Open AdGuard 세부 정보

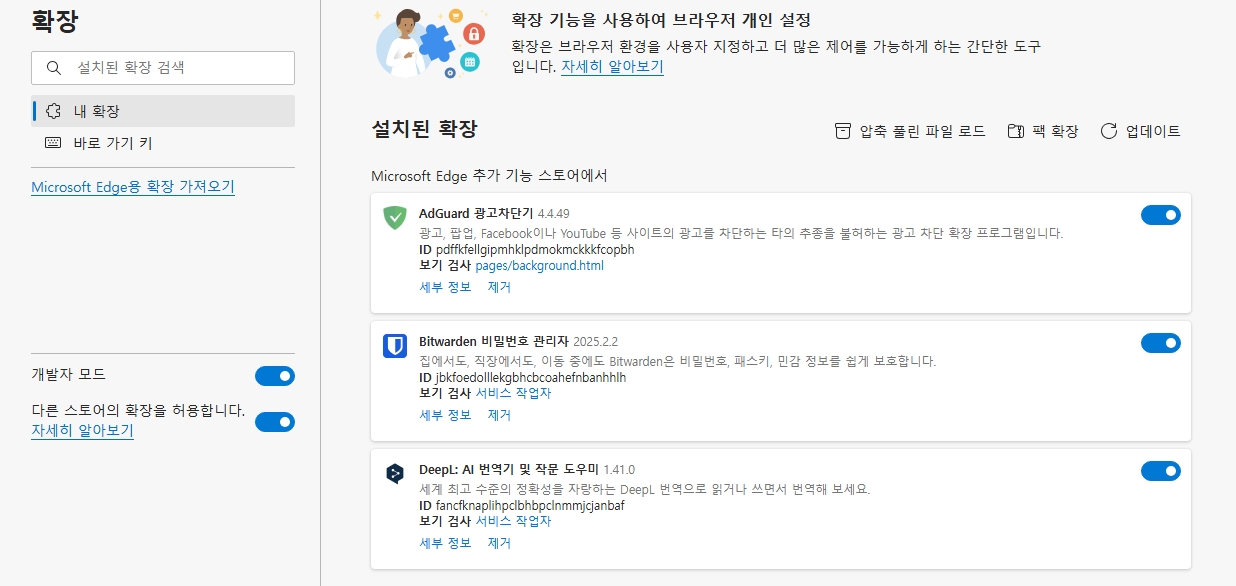(x=445, y=287)
